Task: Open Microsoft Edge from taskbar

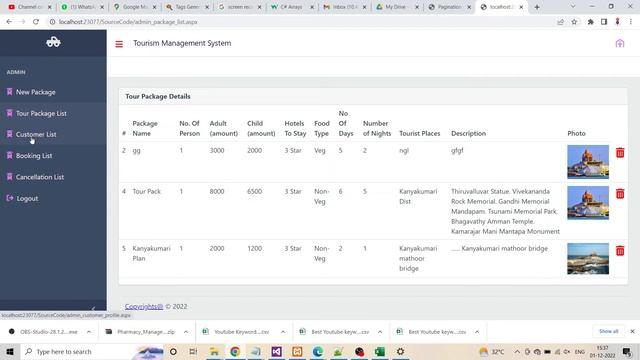Action: [318, 351]
